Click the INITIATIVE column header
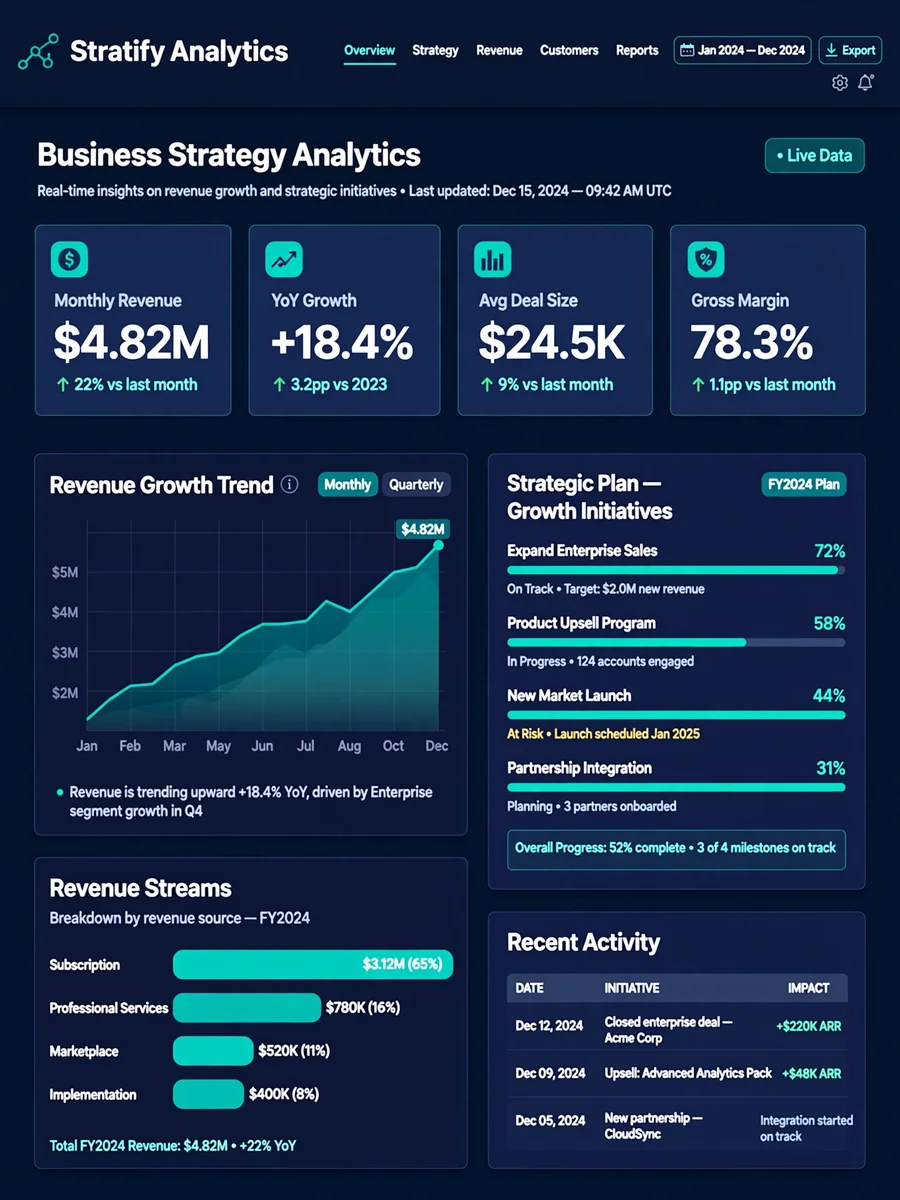900x1200 pixels. (x=632, y=988)
